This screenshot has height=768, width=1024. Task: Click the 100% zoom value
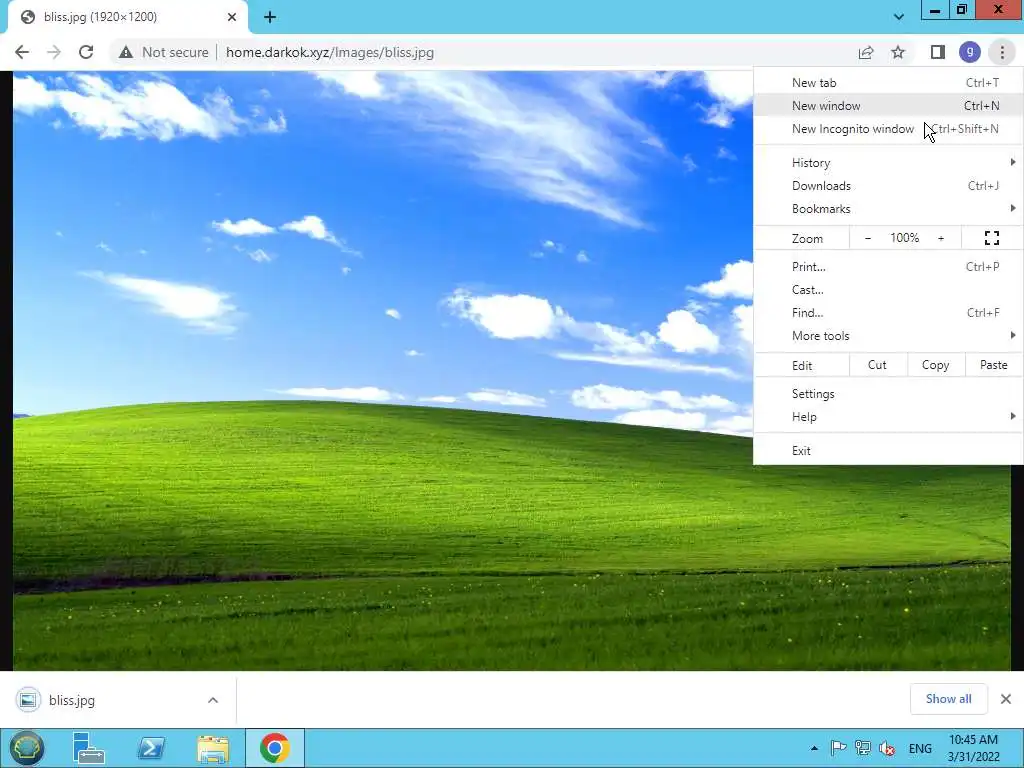point(904,238)
